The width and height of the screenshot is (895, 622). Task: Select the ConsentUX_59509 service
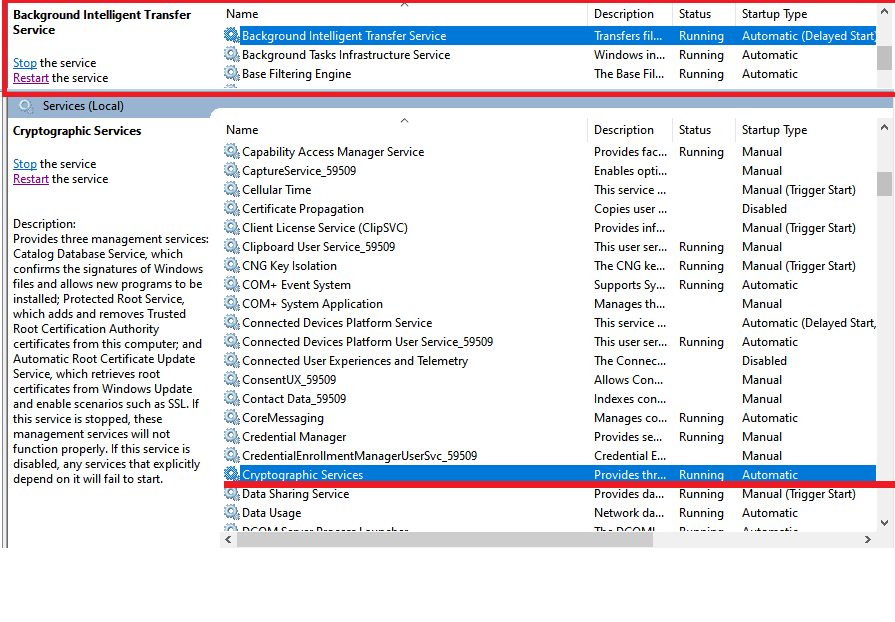[x=550, y=379]
